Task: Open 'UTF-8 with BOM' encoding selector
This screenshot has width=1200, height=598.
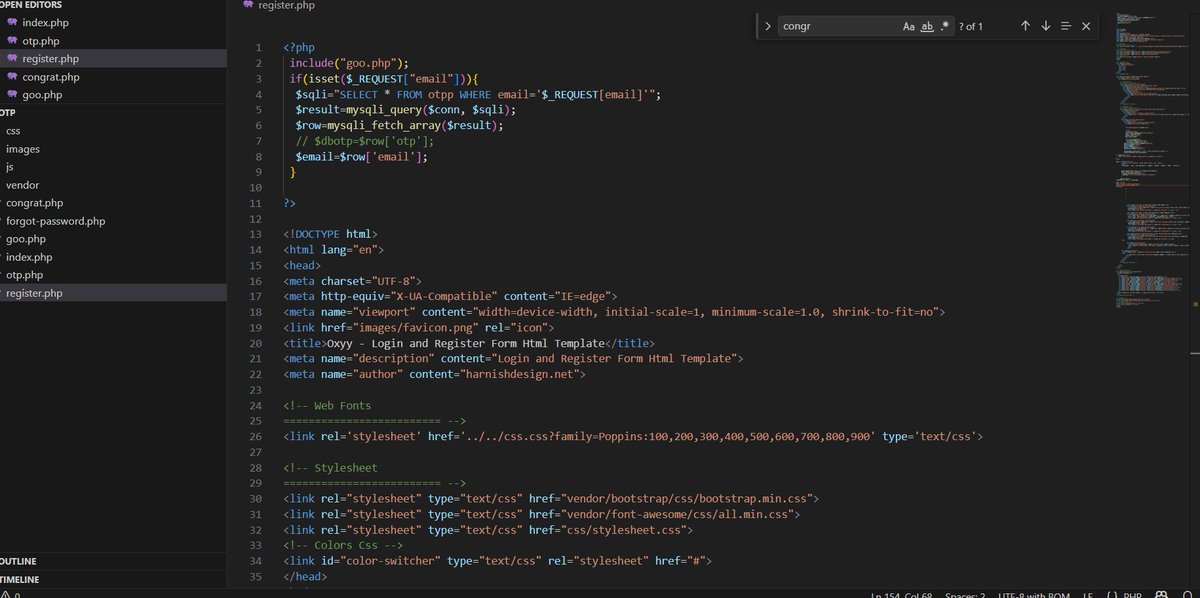Action: (x=1032, y=594)
